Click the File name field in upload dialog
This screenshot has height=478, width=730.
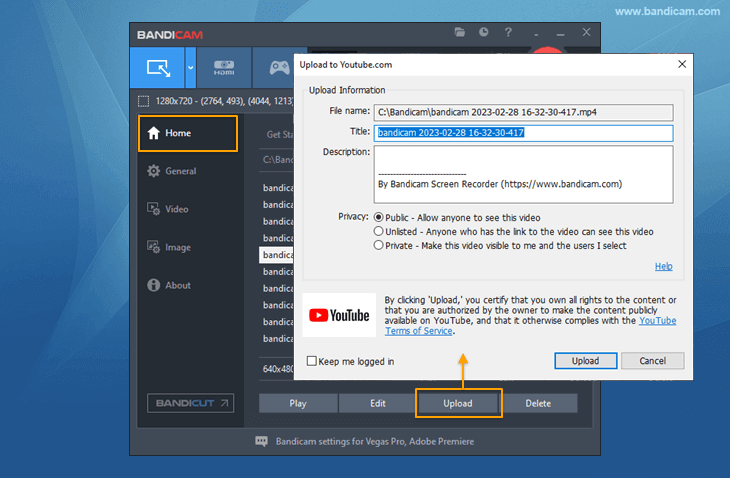pyautogui.click(x=523, y=112)
